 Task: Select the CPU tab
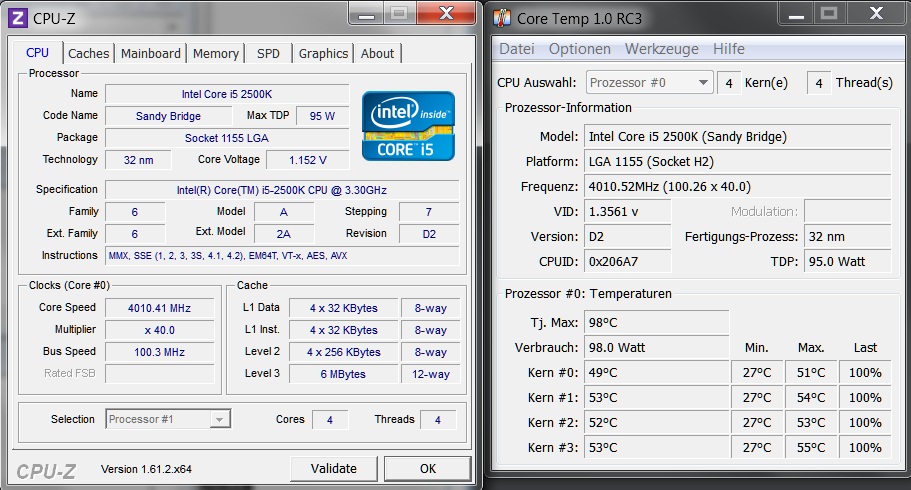[x=37, y=52]
